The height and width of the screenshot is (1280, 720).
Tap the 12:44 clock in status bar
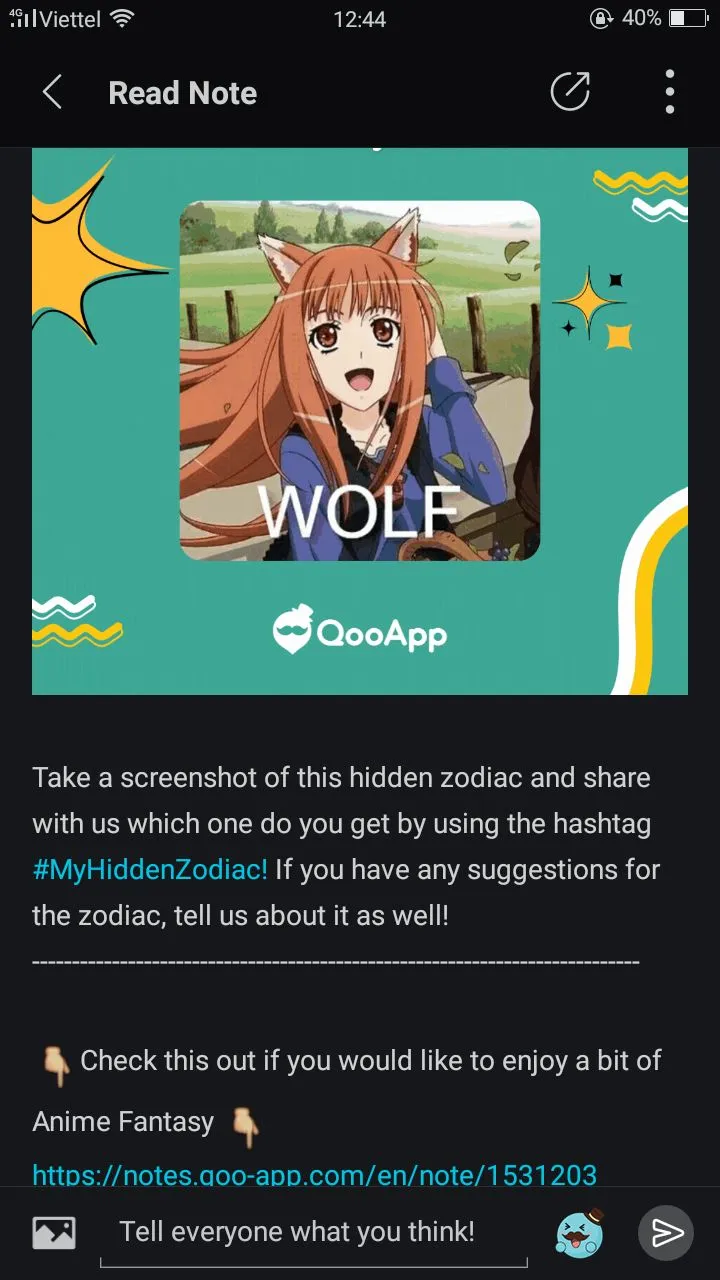pyautogui.click(x=359, y=18)
